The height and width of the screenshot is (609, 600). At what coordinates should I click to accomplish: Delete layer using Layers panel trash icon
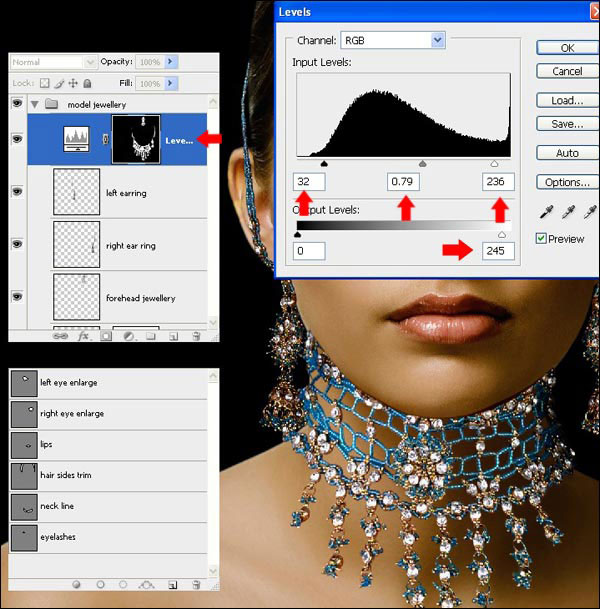click(x=196, y=336)
